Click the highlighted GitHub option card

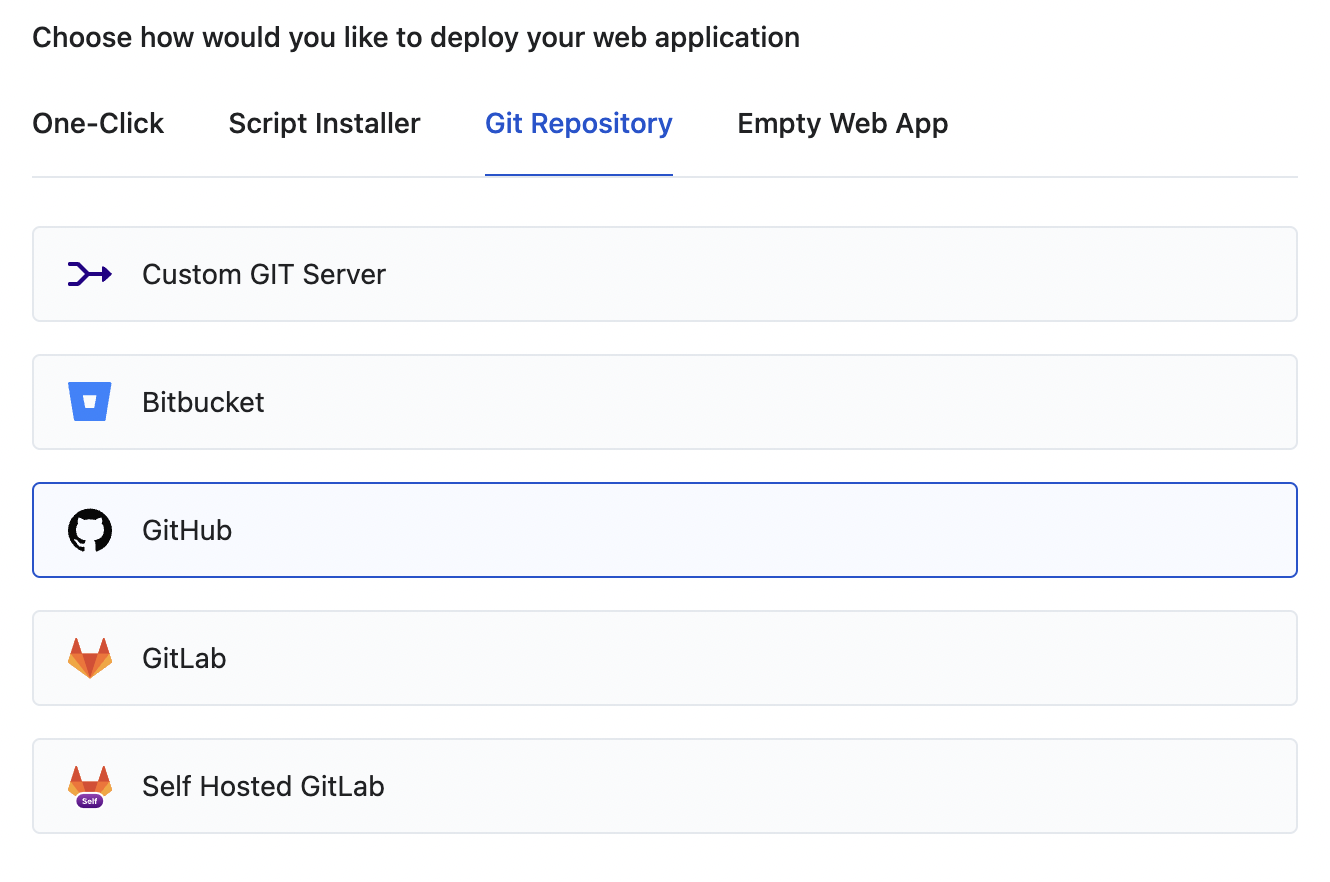(700, 530)
